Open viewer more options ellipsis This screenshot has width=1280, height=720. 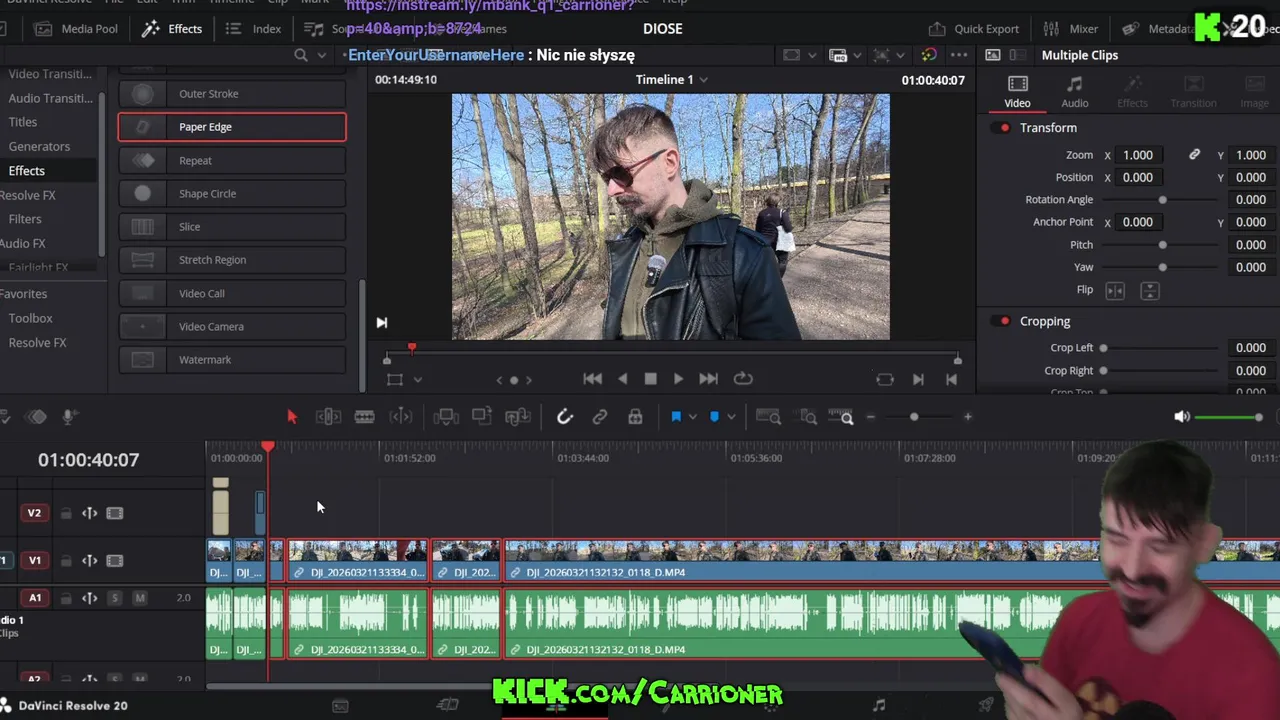tap(959, 55)
